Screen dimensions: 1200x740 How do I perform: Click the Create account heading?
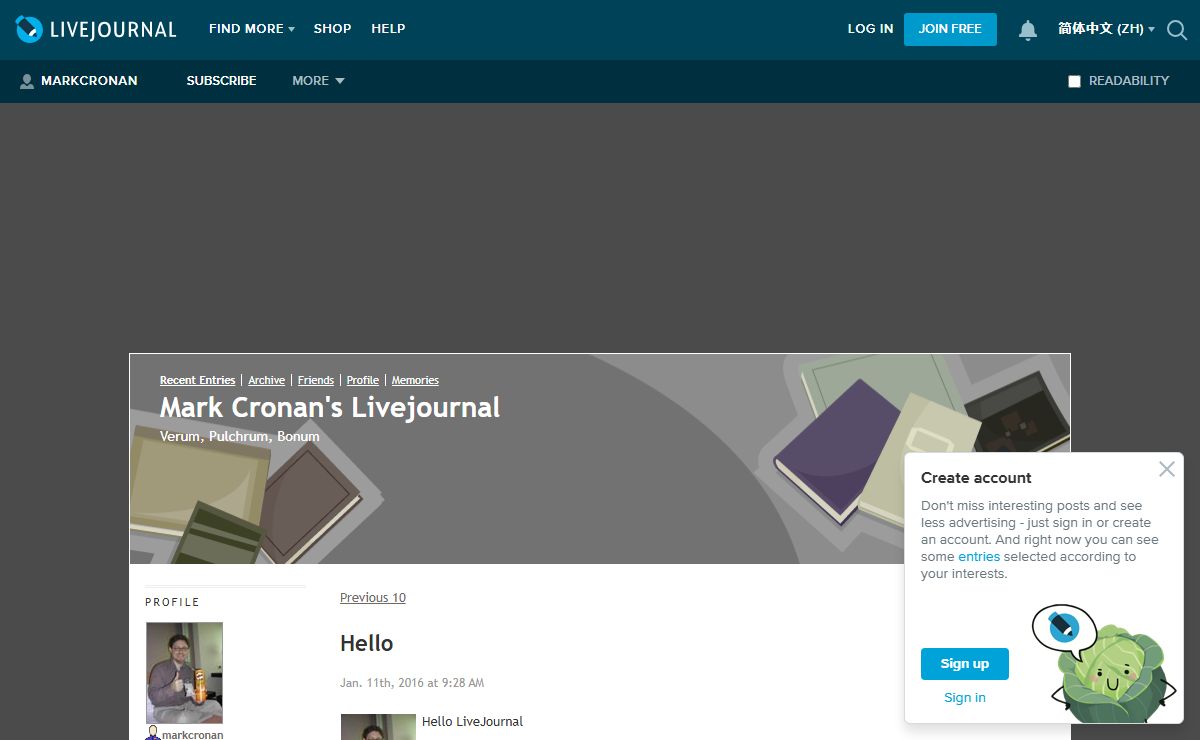click(x=976, y=478)
